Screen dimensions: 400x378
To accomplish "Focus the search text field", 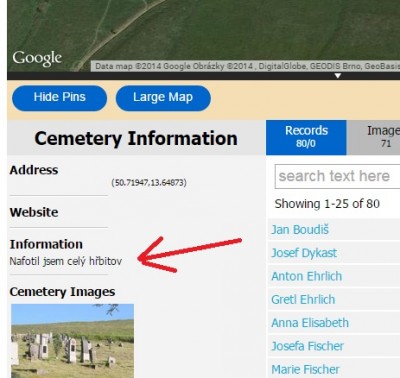I will pyautogui.click(x=337, y=176).
